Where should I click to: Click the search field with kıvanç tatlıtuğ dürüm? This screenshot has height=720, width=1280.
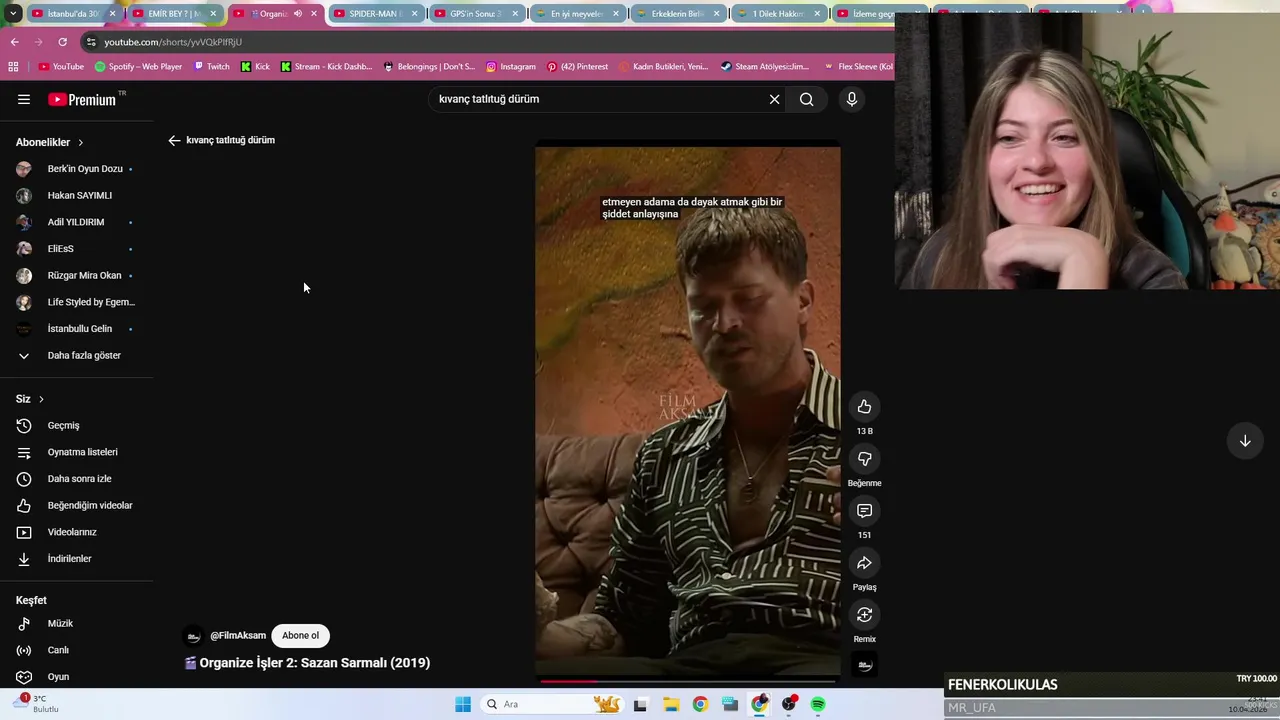(600, 99)
